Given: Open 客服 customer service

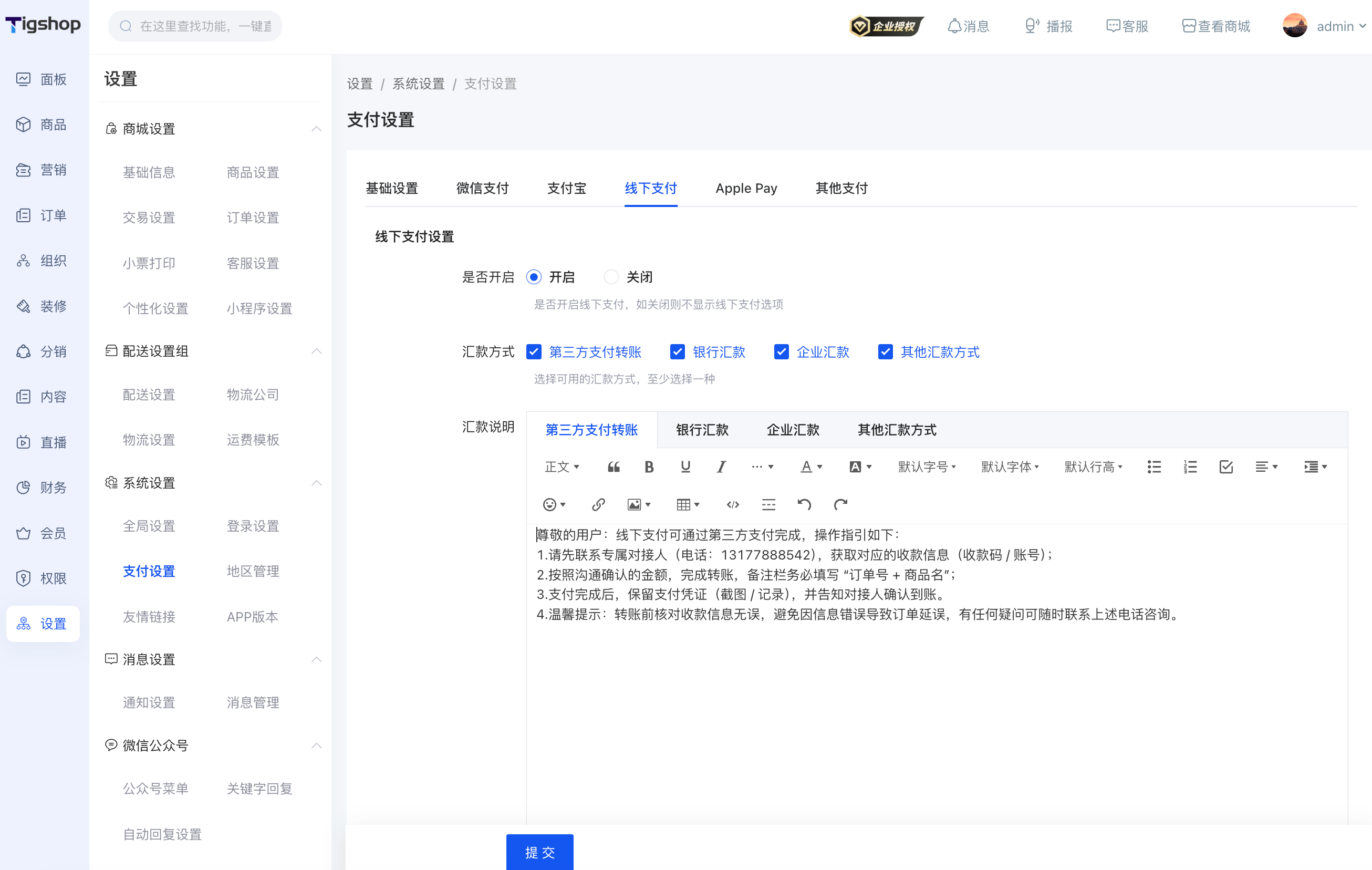Looking at the screenshot, I should [x=1127, y=26].
